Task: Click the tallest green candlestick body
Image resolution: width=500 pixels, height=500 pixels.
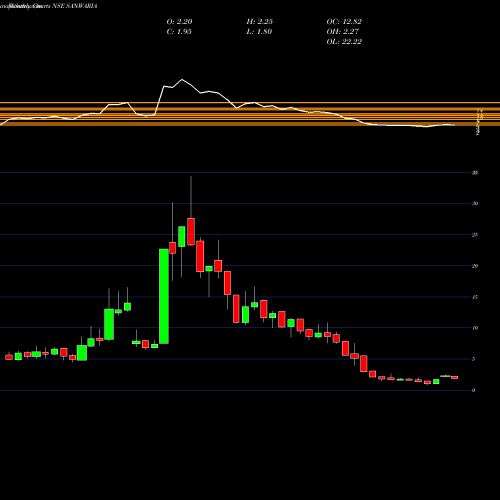Action: point(164,296)
